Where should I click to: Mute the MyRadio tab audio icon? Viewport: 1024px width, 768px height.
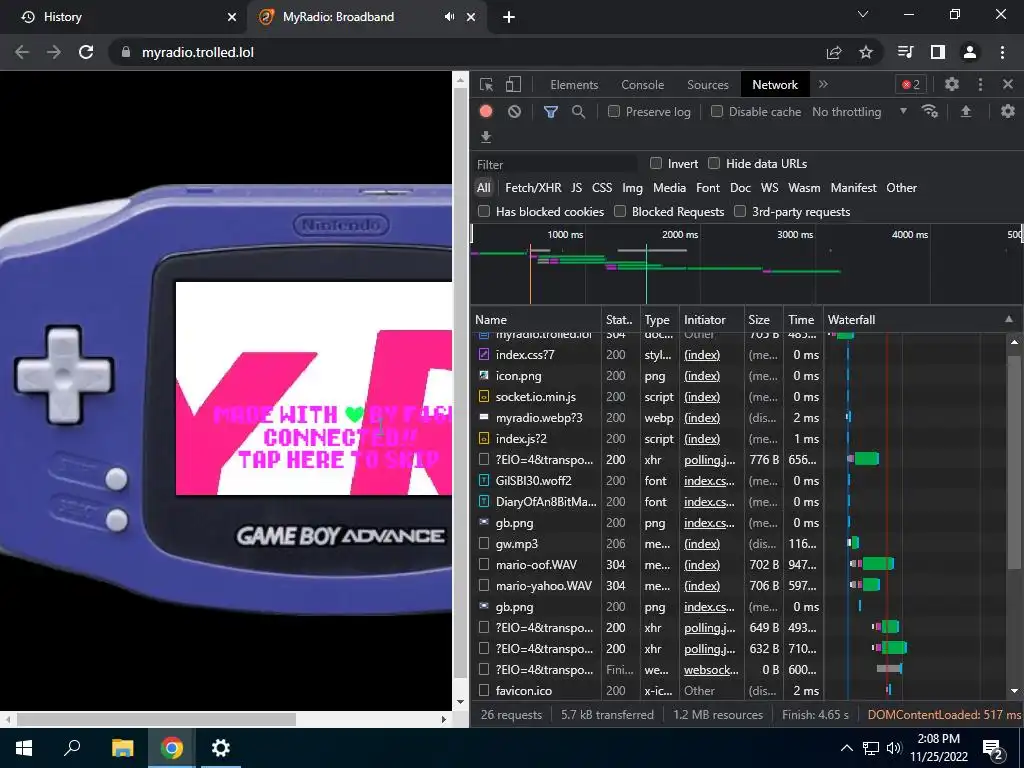click(x=449, y=17)
